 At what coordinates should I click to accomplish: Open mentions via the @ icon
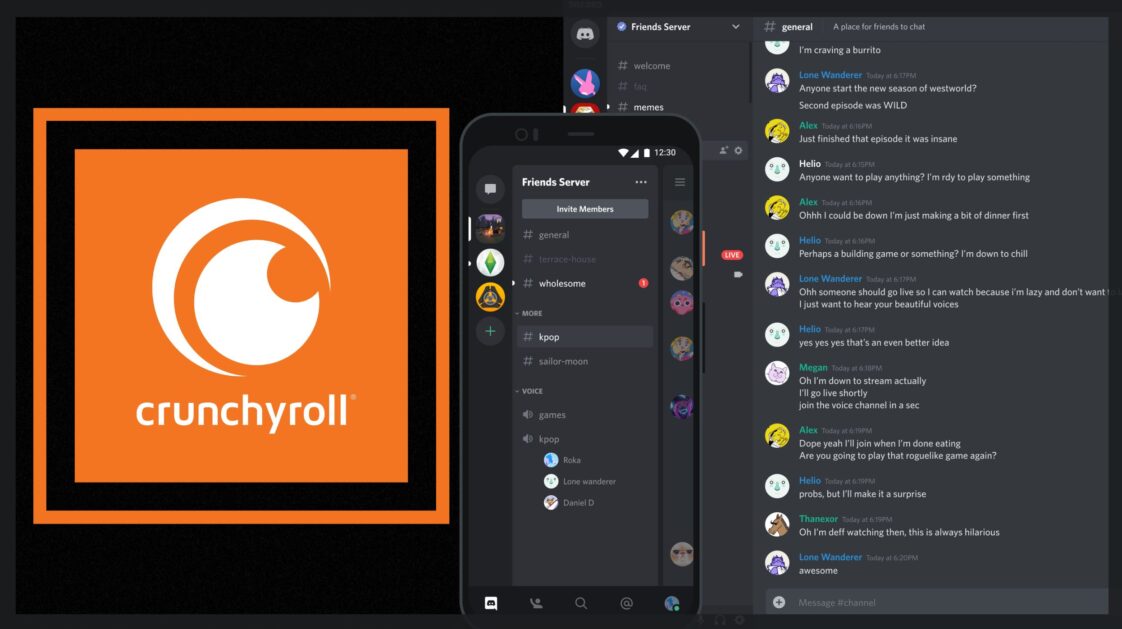click(626, 602)
